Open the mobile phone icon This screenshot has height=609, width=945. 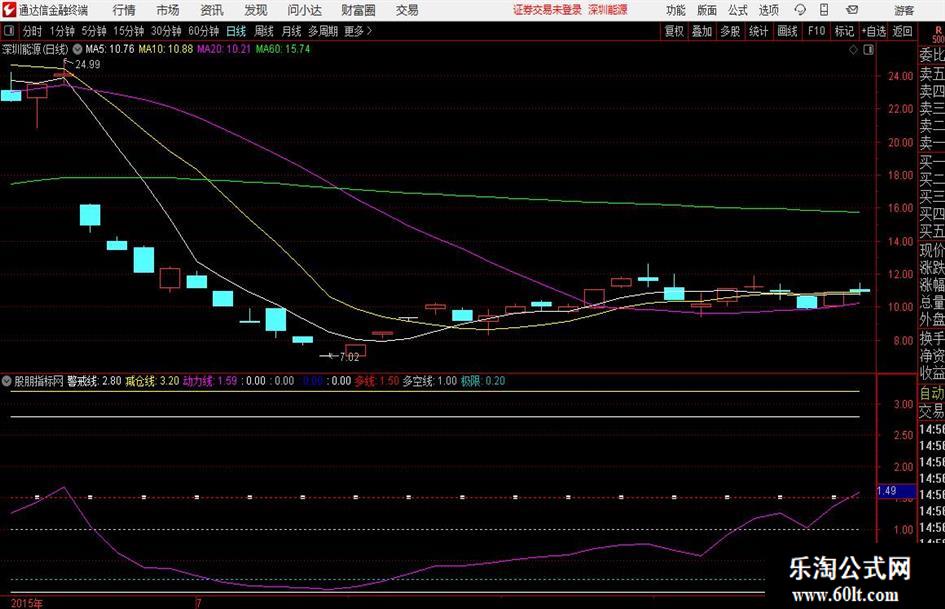pos(824,10)
